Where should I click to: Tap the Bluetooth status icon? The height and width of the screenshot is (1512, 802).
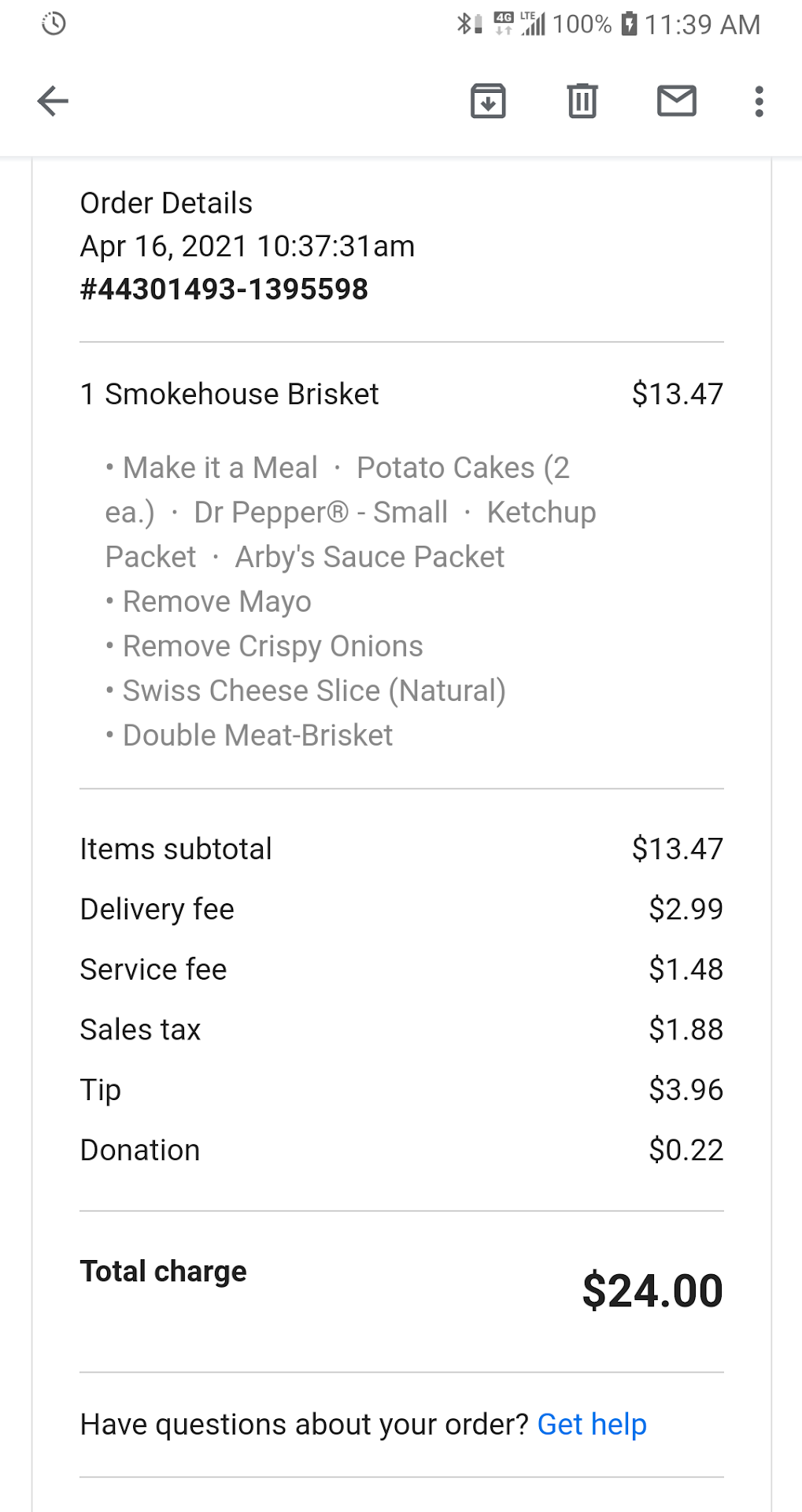tap(465, 24)
